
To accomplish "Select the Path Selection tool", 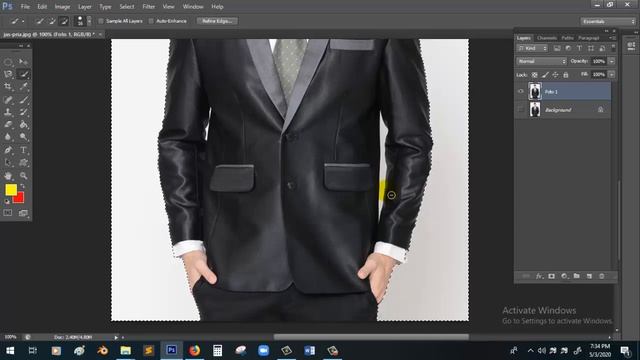I will tap(8, 163).
